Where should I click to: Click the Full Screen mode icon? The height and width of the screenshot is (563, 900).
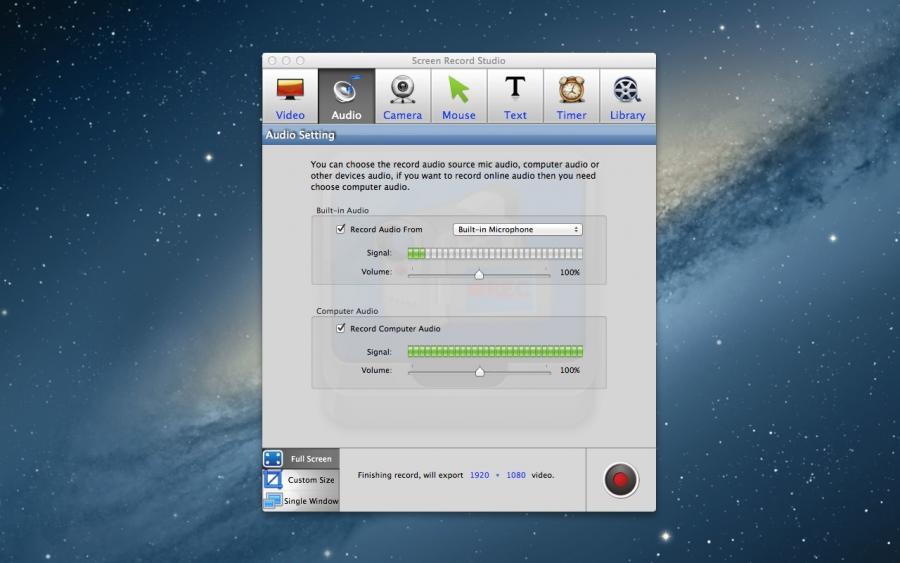pyautogui.click(x=273, y=459)
